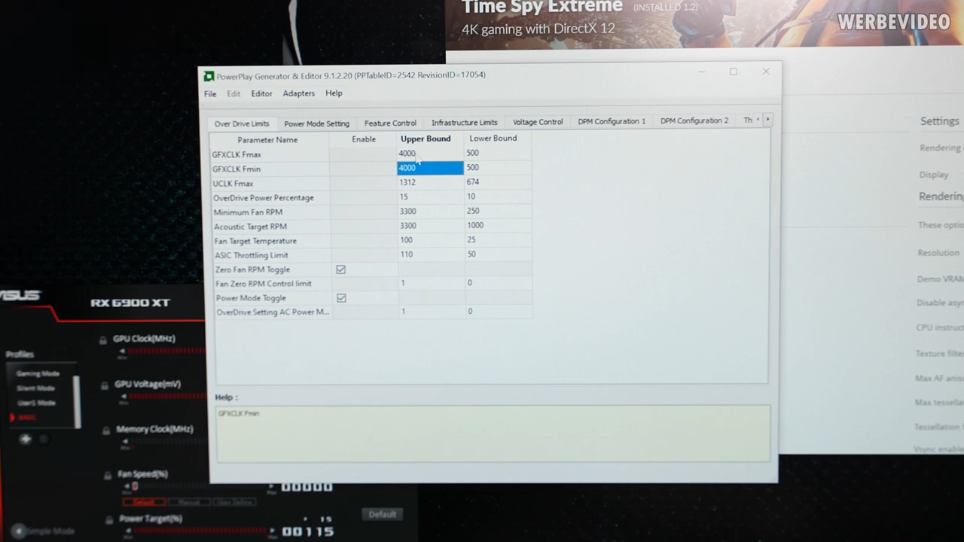This screenshot has width=964, height=542.
Task: Minimize the PowerPlay Editor window
Action: click(701, 73)
